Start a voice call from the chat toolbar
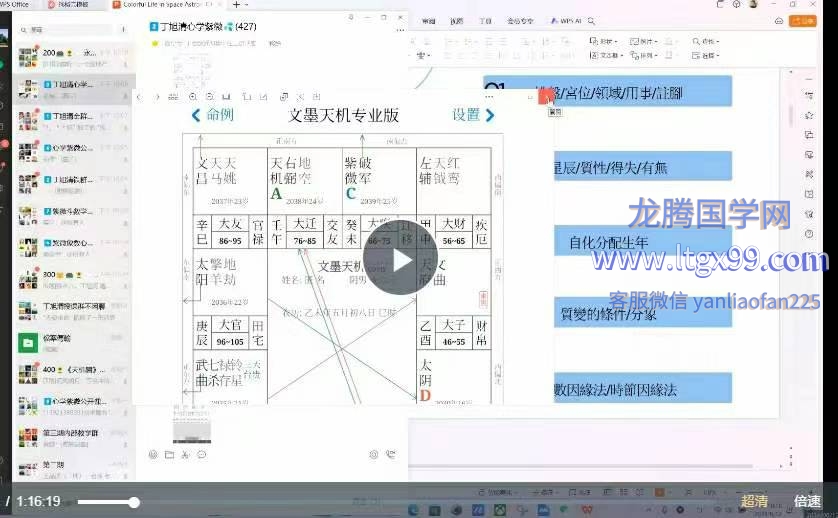 391,454
